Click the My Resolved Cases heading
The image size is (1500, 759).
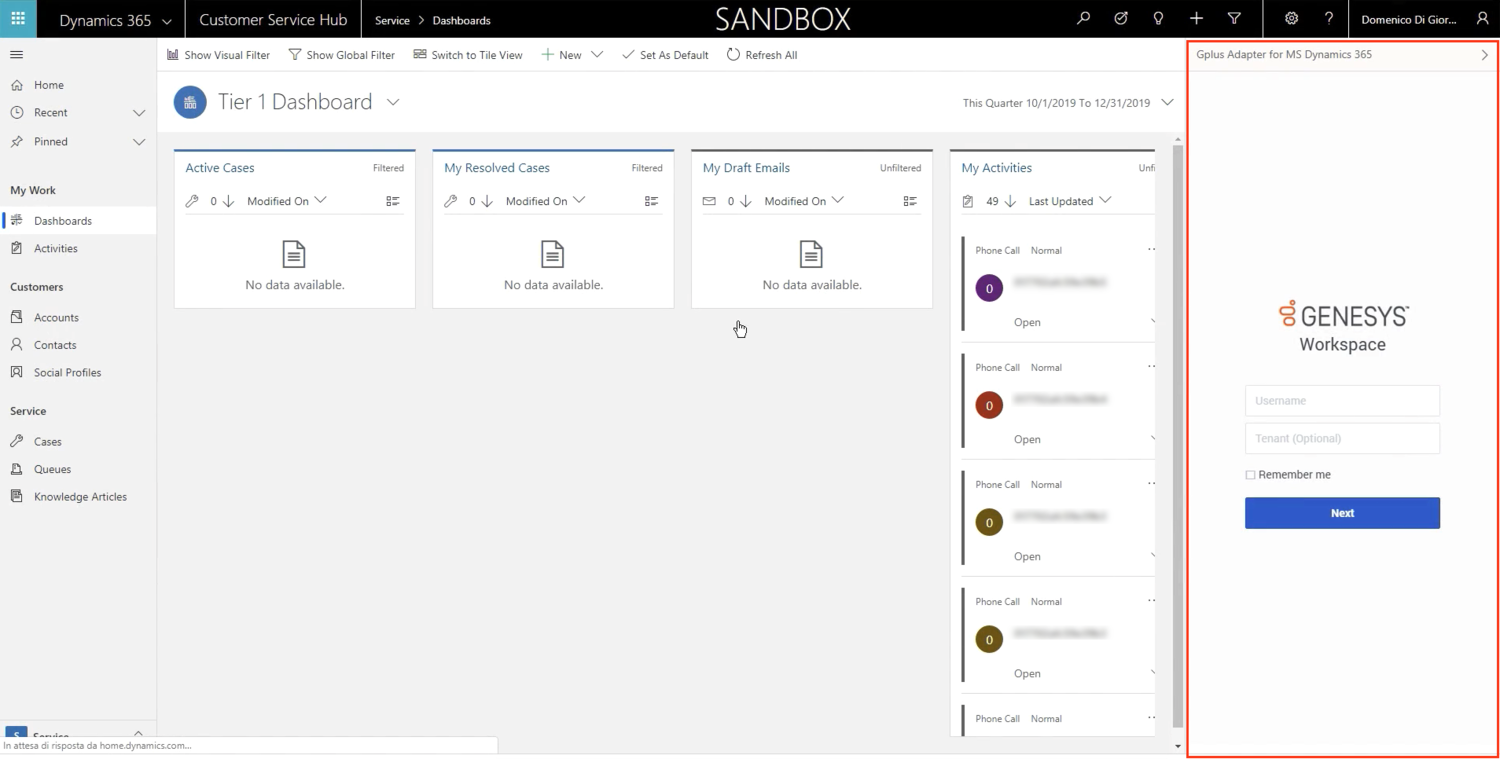[x=497, y=168]
